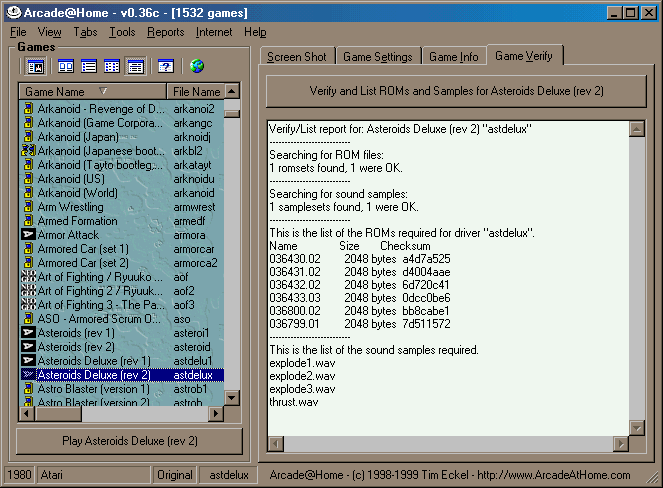The image size is (663, 488).
Task: Select the selected Asteroids Deluxe (rev 2) row
Action: point(122,375)
